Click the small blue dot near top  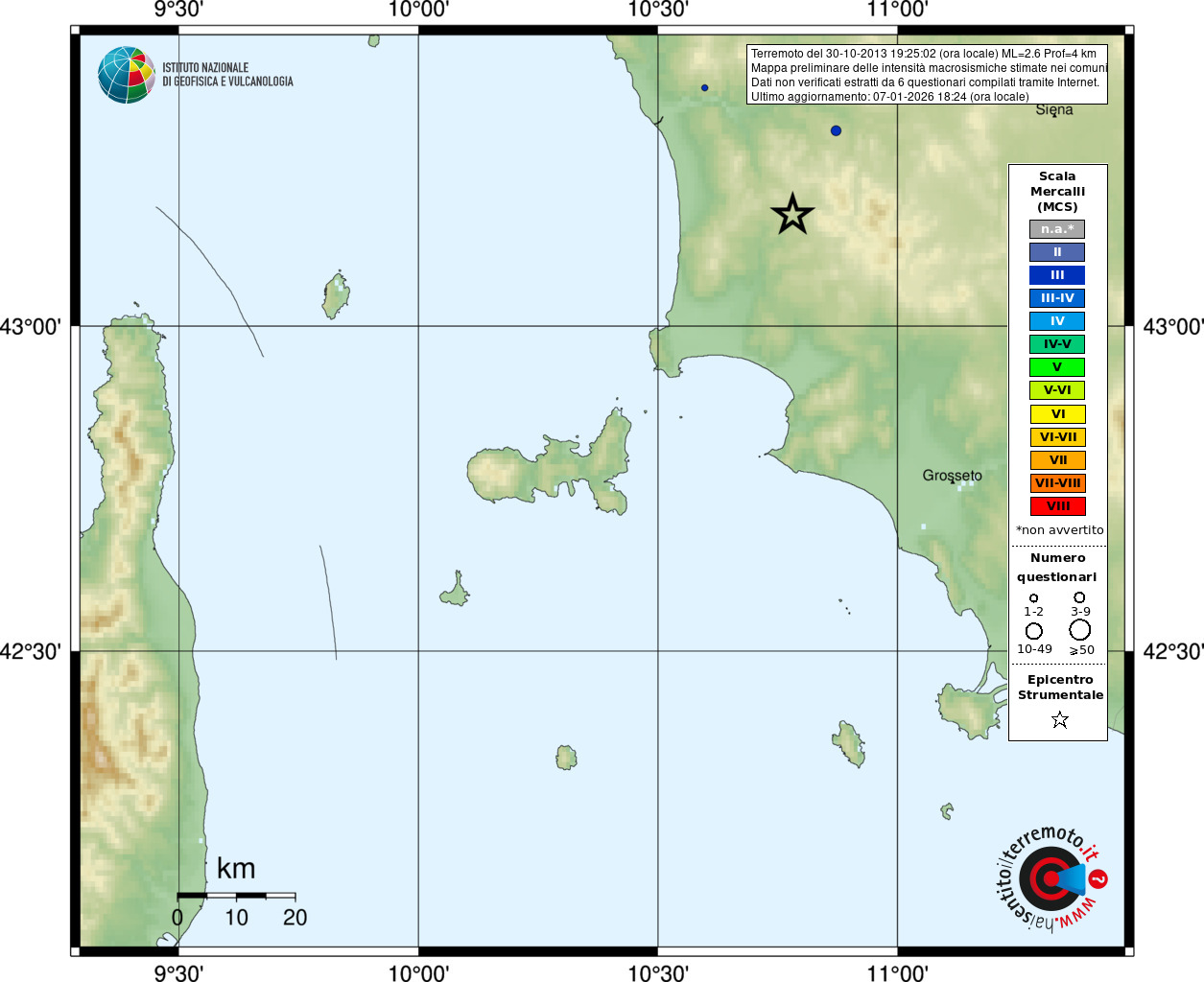coord(704,87)
